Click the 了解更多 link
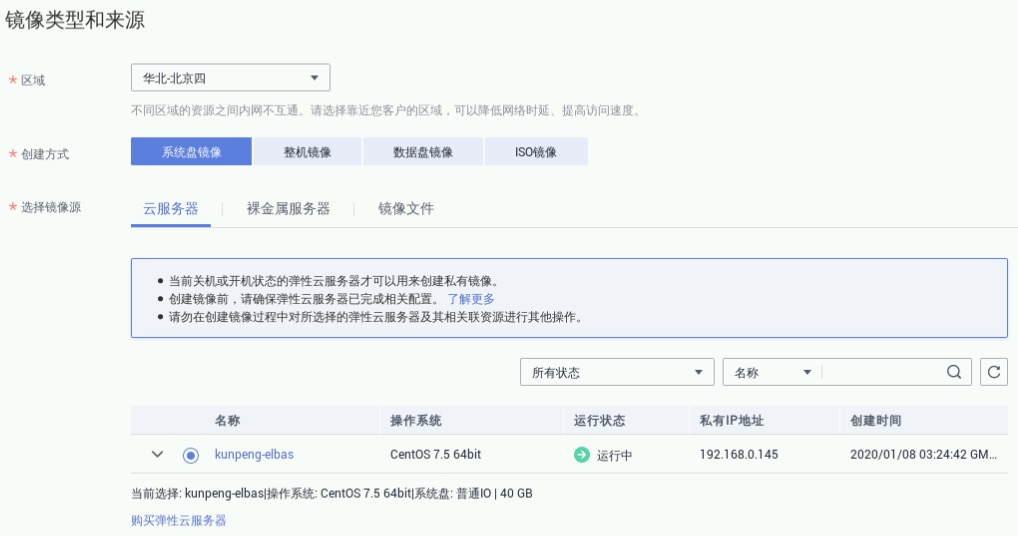The image size is (1018, 536). tap(471, 299)
